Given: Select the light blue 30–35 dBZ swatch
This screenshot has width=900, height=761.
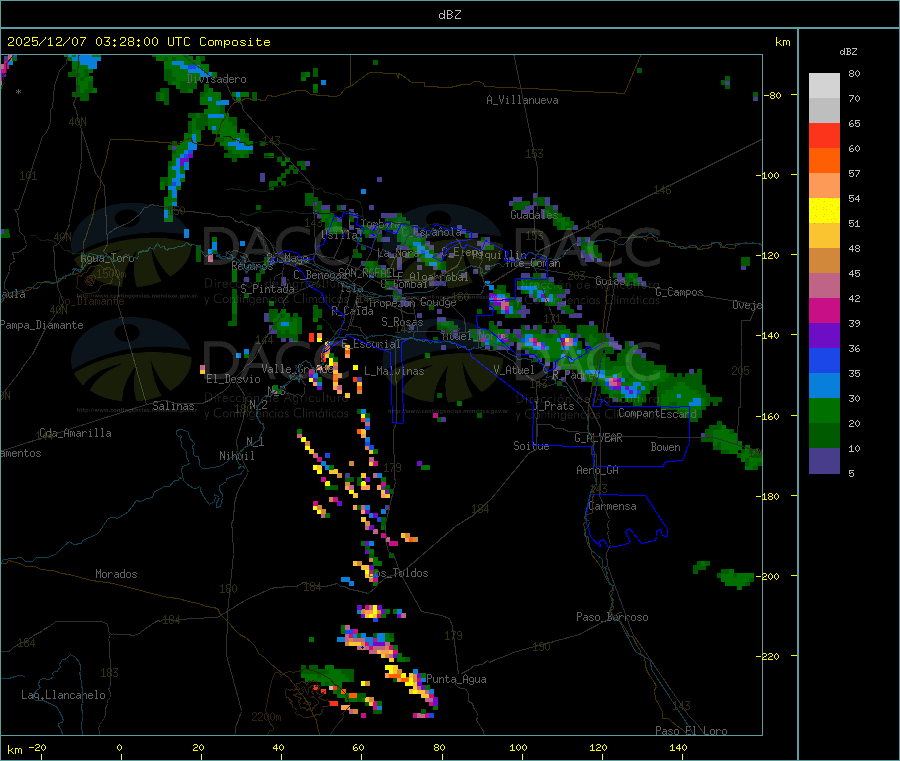Looking at the screenshot, I should click(824, 386).
